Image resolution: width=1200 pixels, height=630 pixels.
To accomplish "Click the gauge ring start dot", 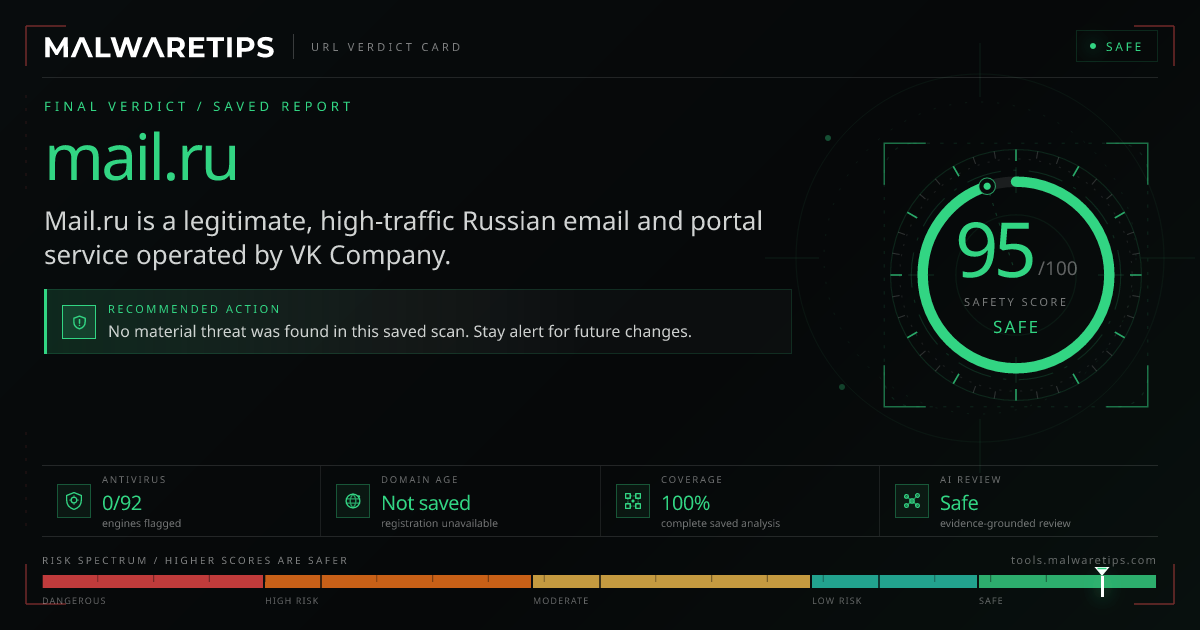I will click(x=987, y=186).
